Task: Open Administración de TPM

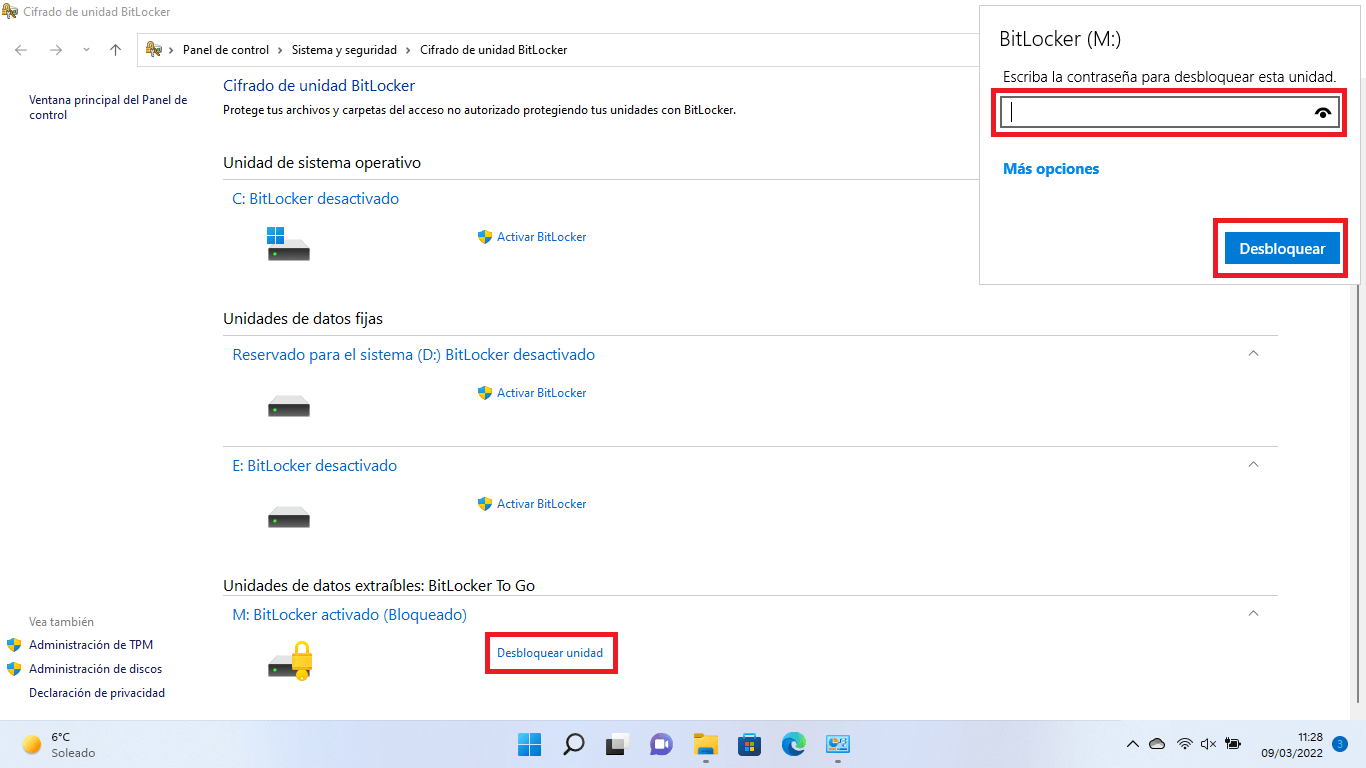Action: [x=91, y=645]
